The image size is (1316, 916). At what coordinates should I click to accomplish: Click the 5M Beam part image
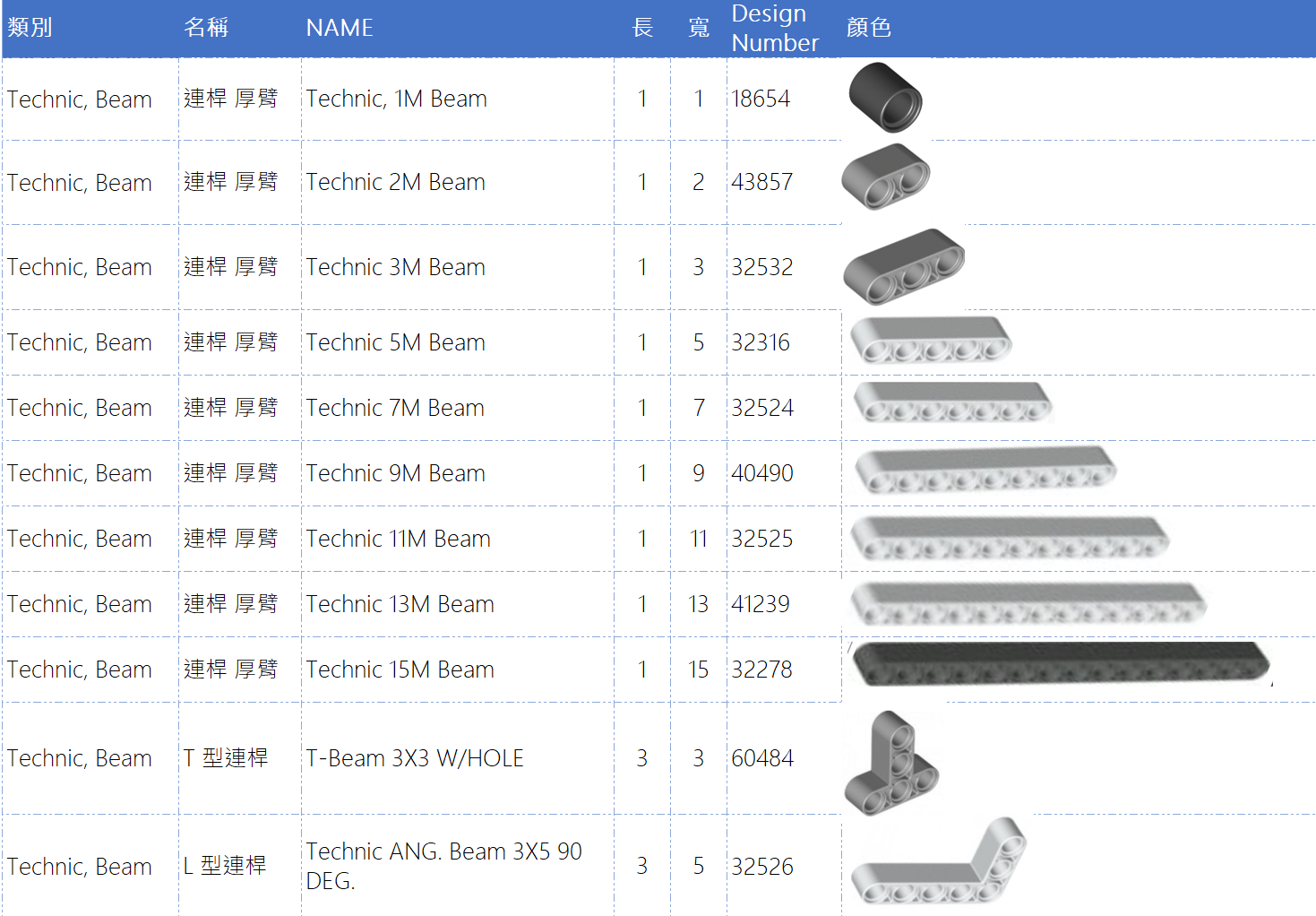[x=931, y=340]
